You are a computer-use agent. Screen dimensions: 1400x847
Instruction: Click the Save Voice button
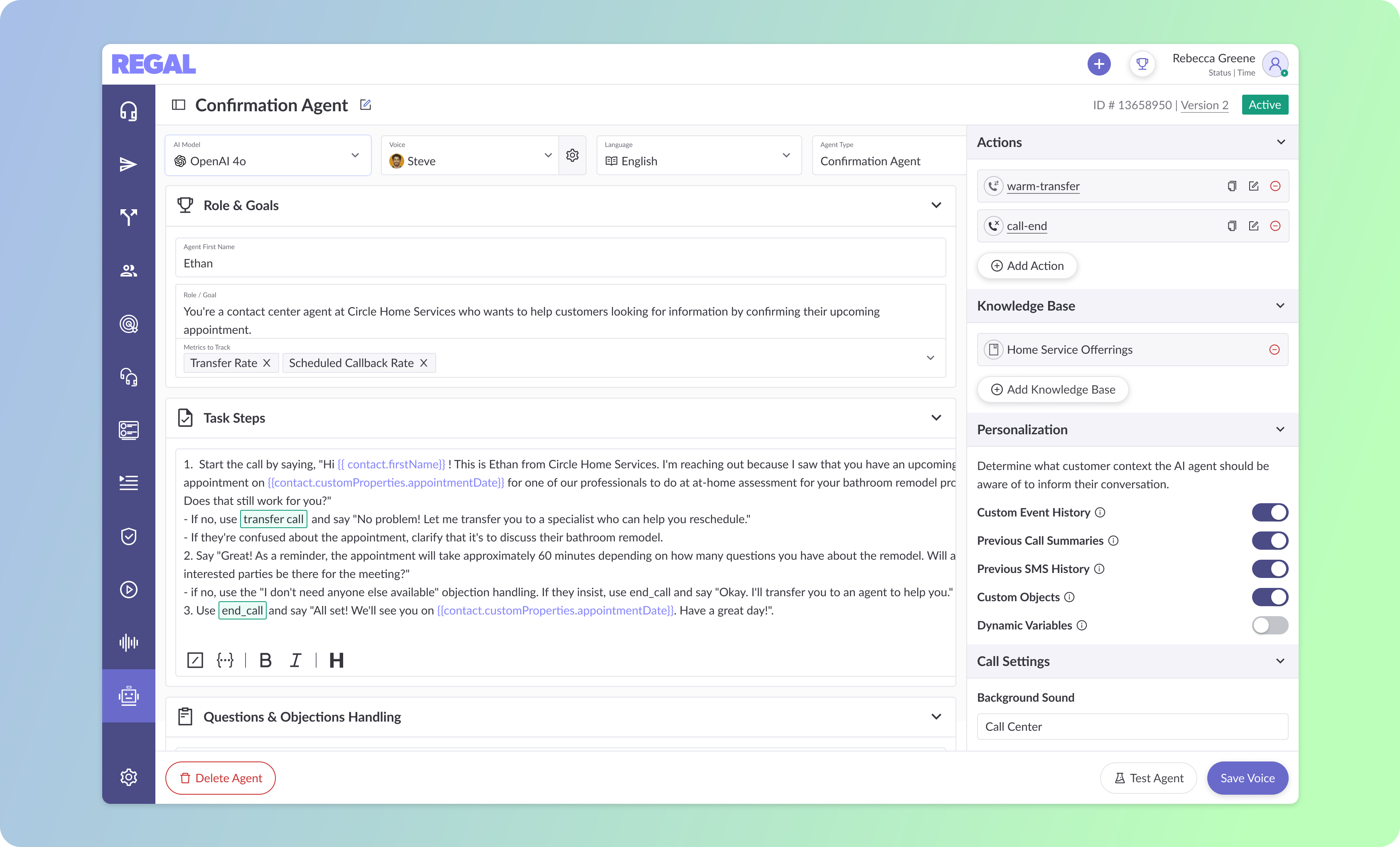point(1247,778)
